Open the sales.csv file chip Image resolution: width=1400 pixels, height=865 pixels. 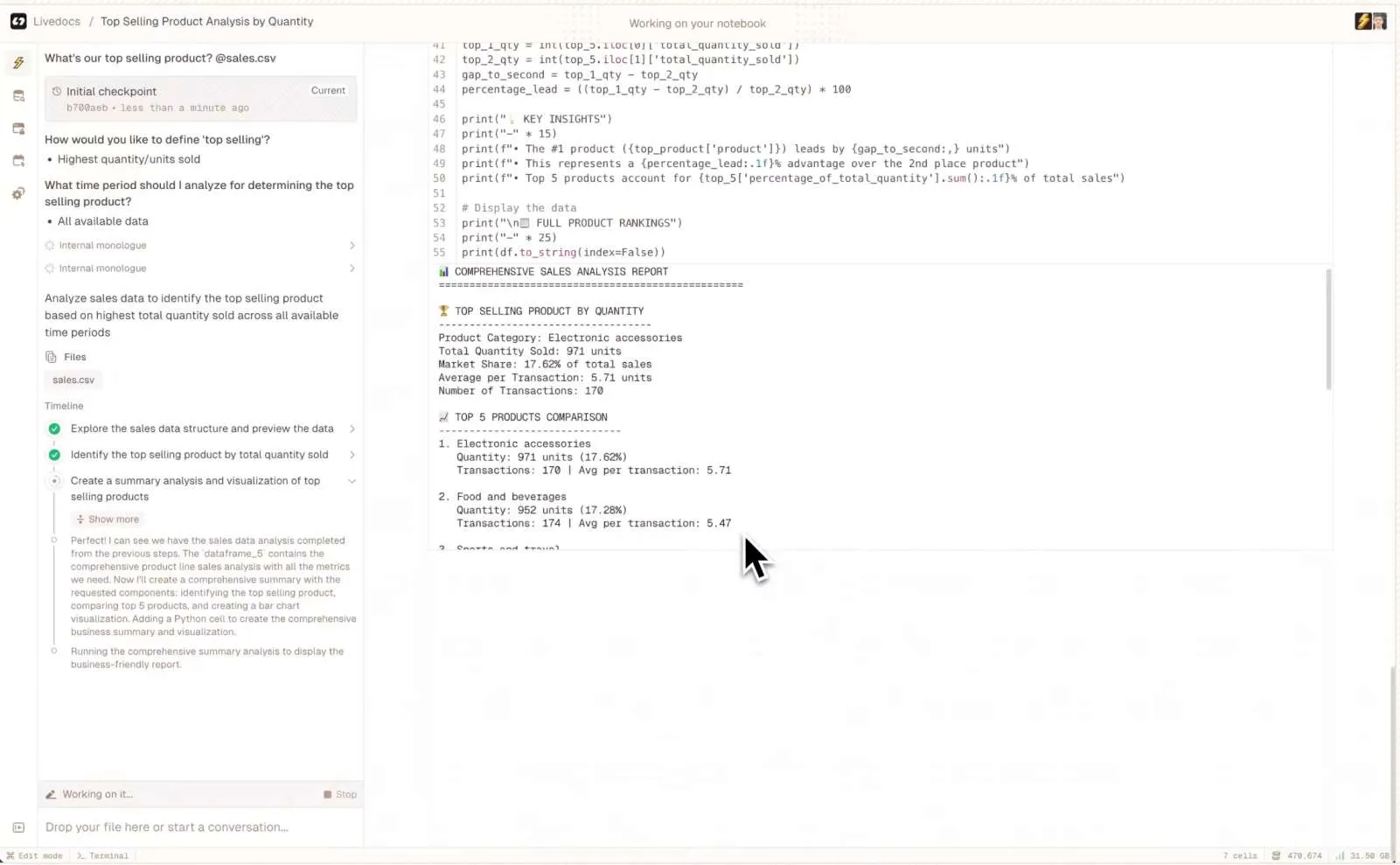73,380
